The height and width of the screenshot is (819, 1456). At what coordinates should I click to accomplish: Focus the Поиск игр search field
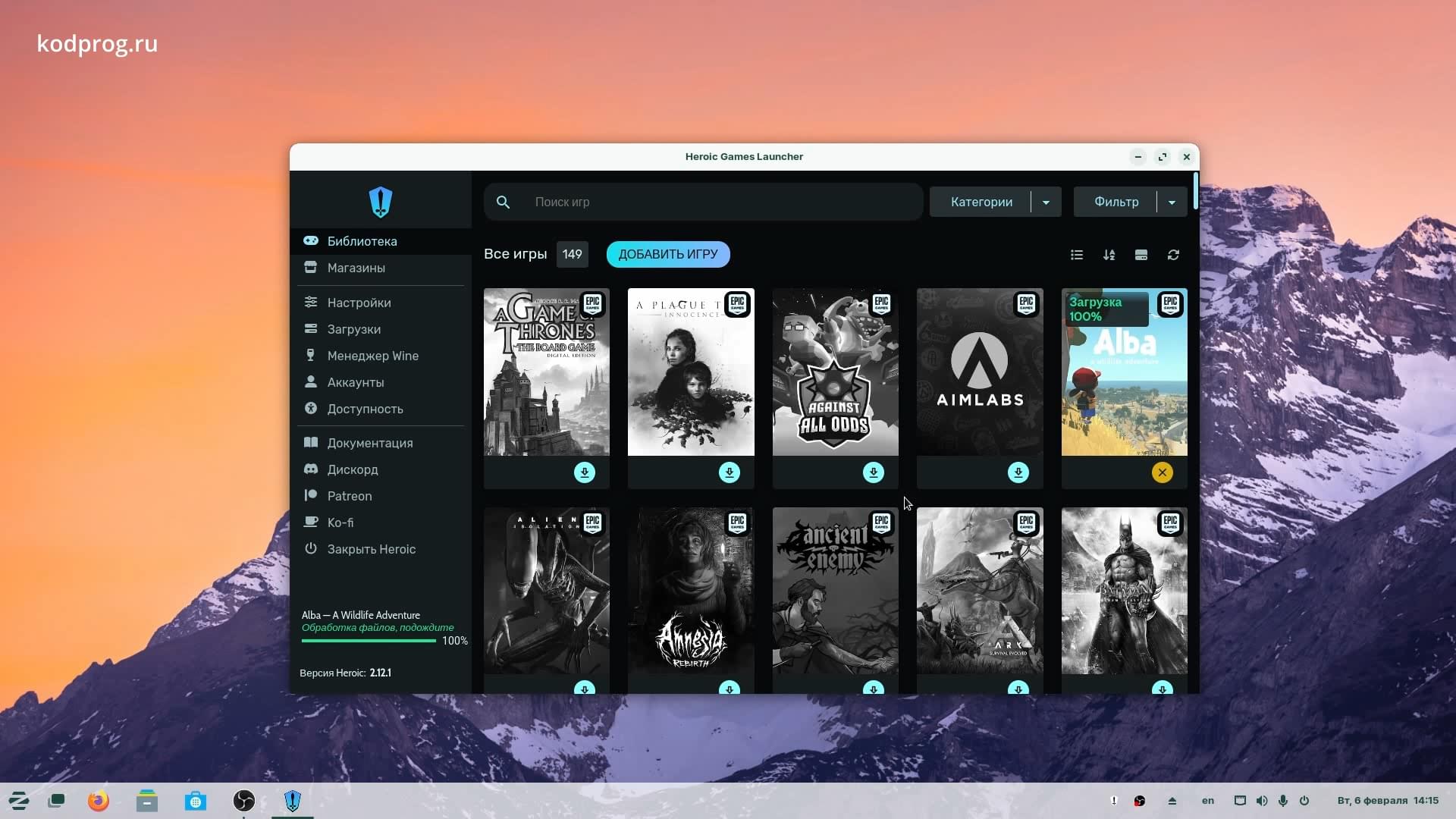[703, 202]
